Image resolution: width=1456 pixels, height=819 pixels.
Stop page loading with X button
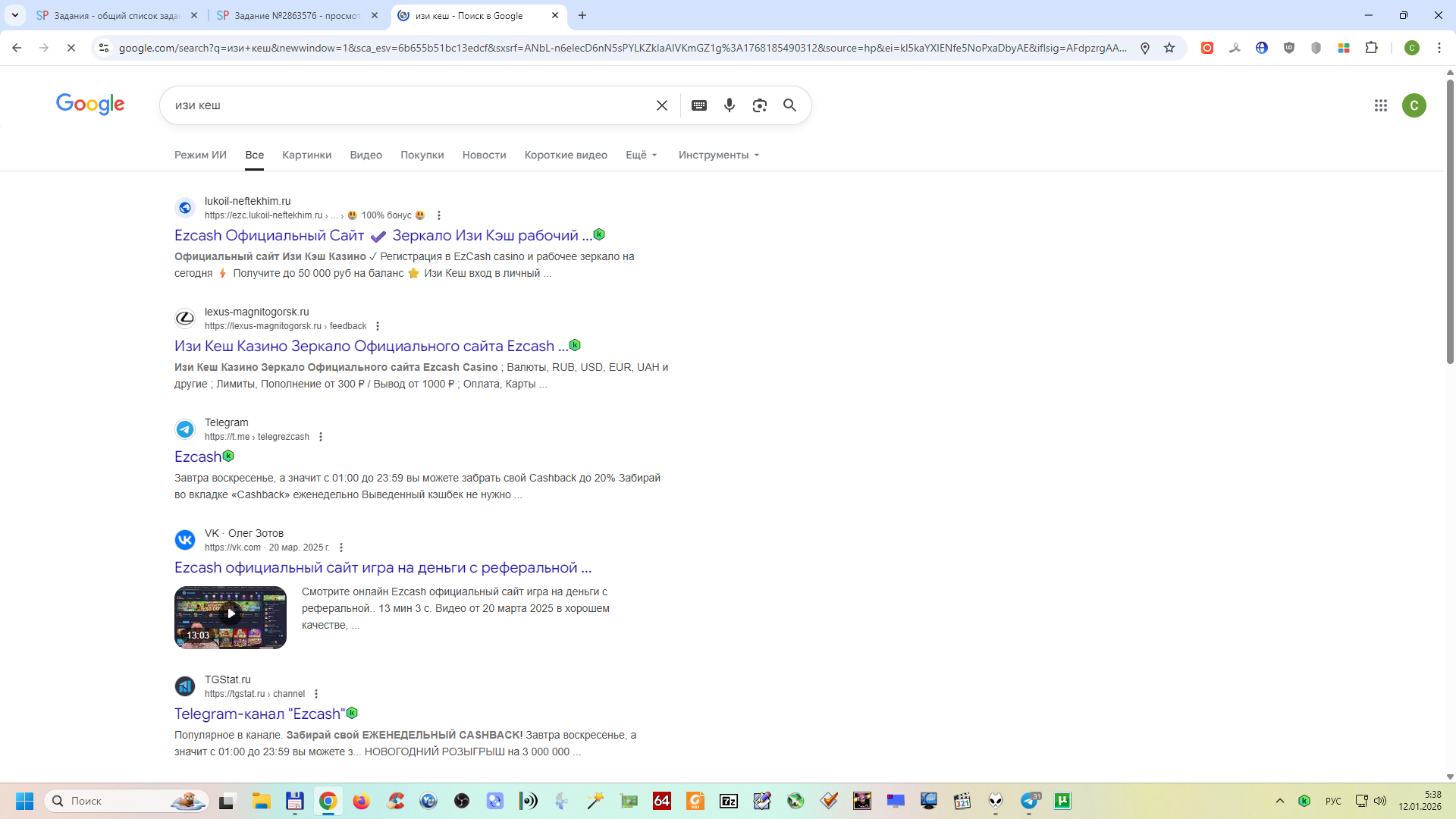pos(71,48)
